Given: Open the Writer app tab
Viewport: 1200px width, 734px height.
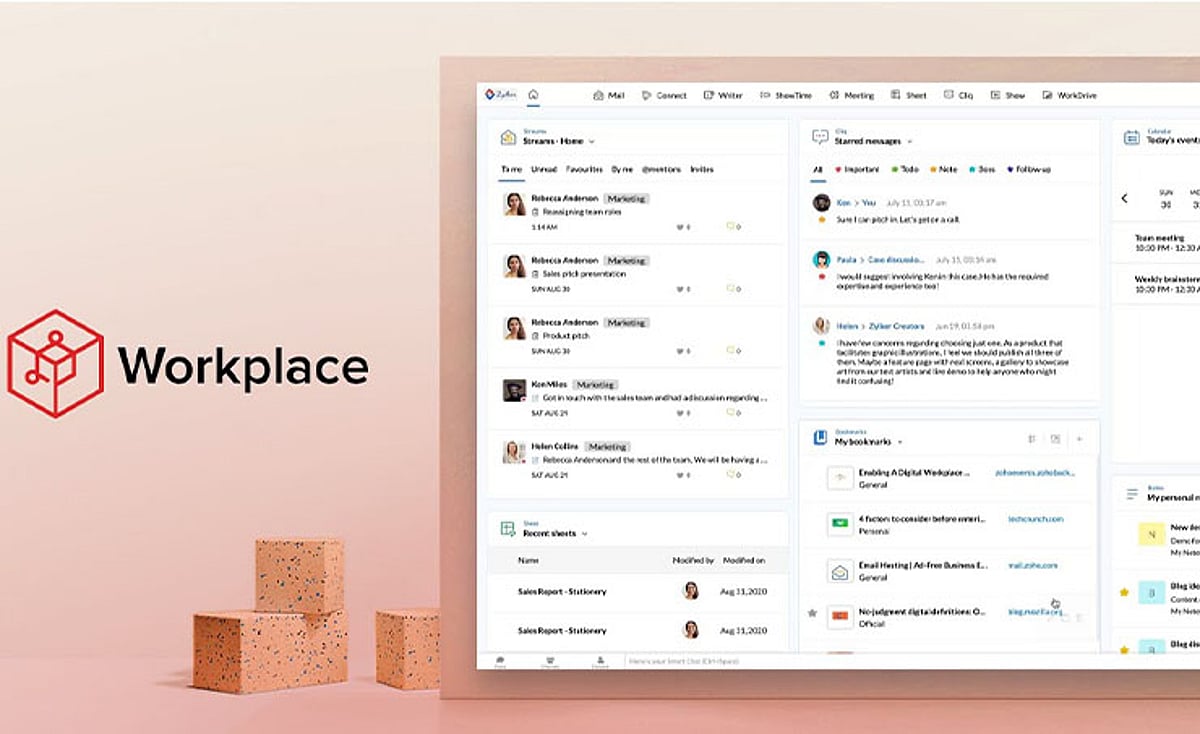Looking at the screenshot, I should pos(723,95).
